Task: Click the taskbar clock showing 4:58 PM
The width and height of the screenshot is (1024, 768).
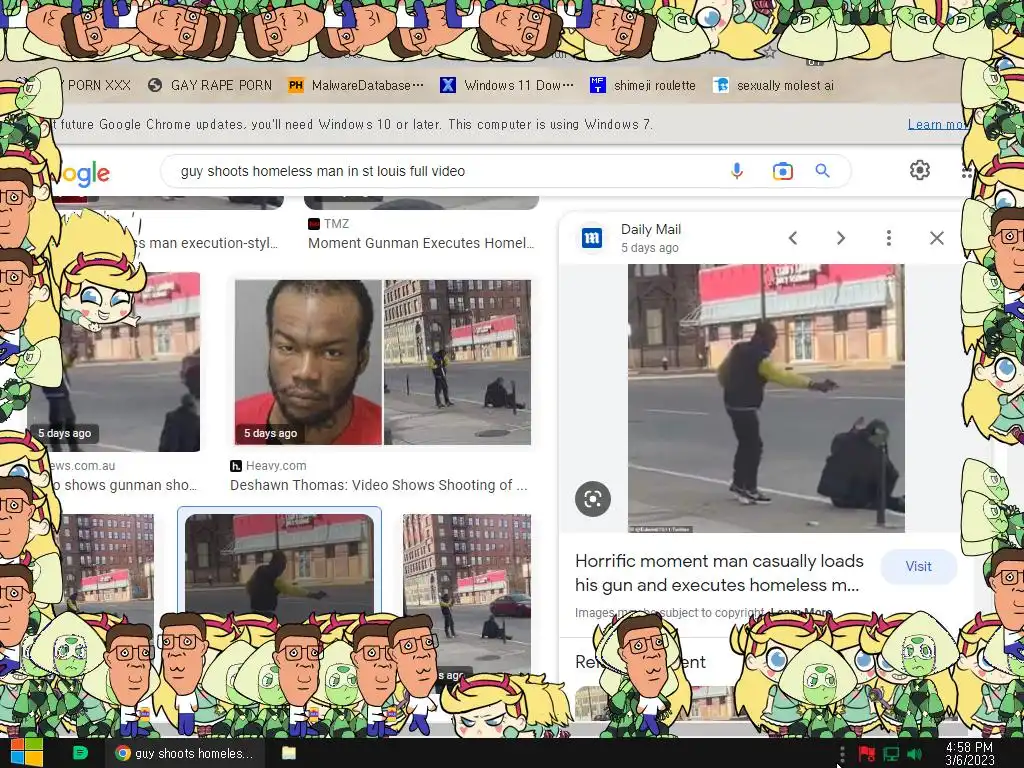Action: click(x=970, y=754)
